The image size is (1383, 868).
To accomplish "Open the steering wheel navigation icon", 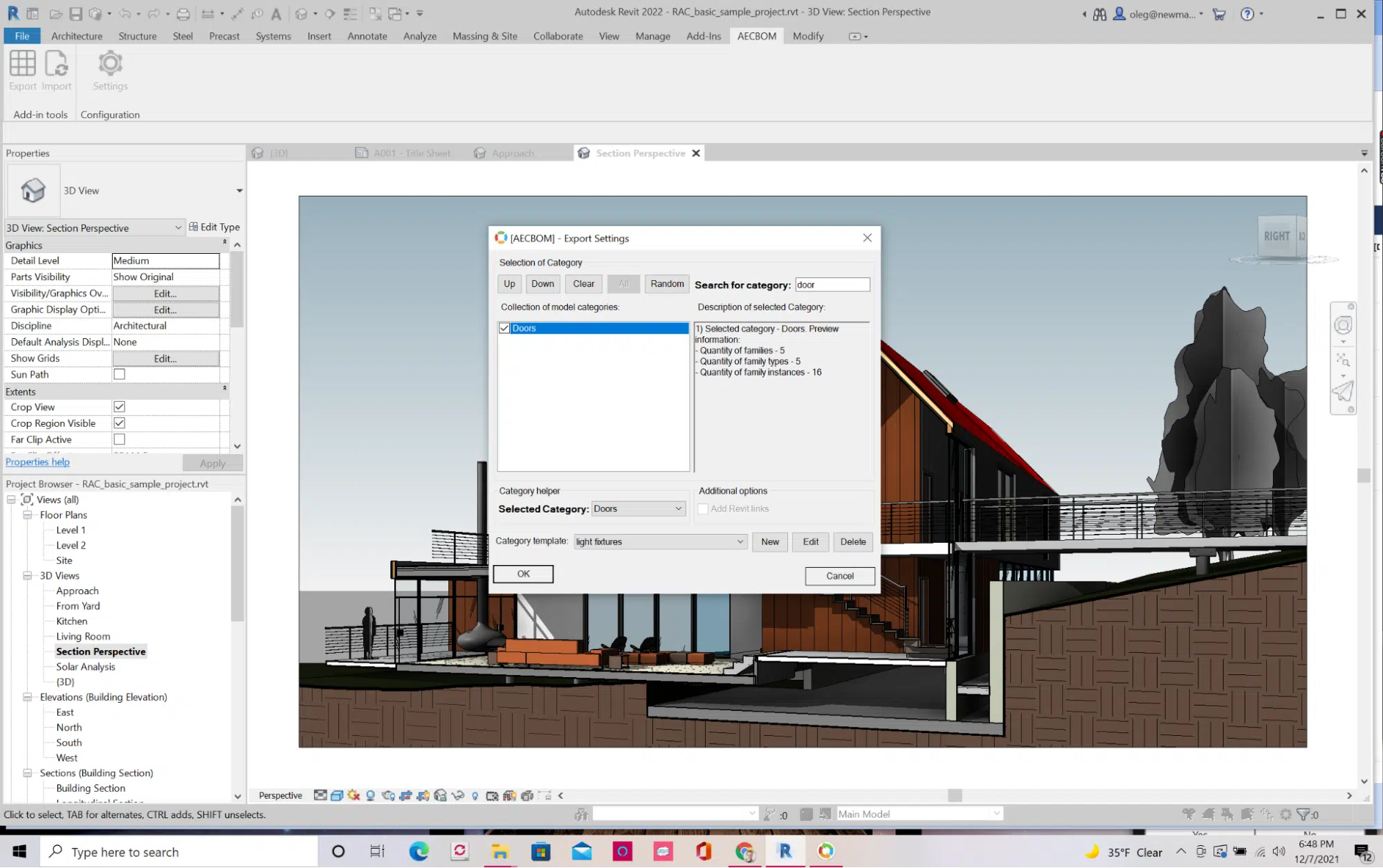I will (1343, 326).
